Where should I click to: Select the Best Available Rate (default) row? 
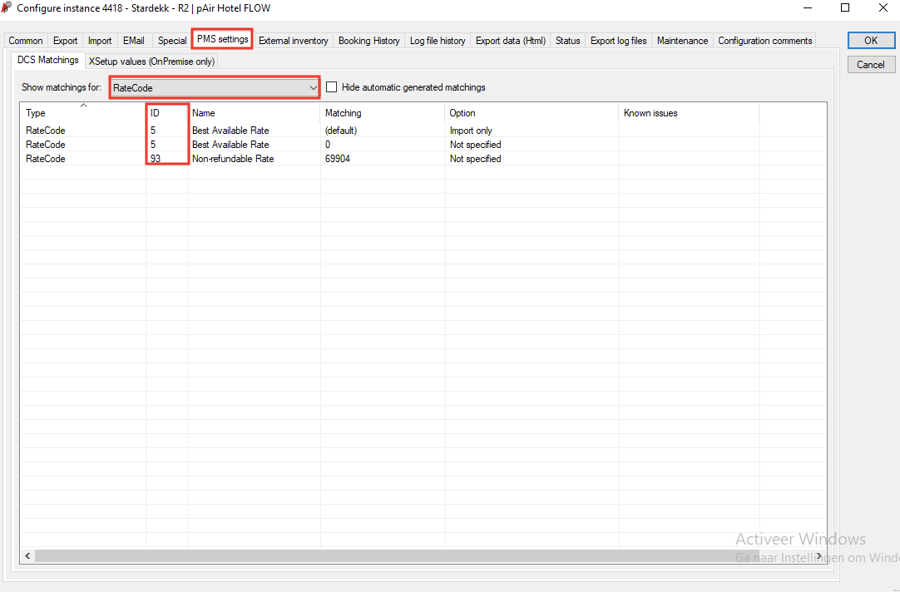coord(230,131)
